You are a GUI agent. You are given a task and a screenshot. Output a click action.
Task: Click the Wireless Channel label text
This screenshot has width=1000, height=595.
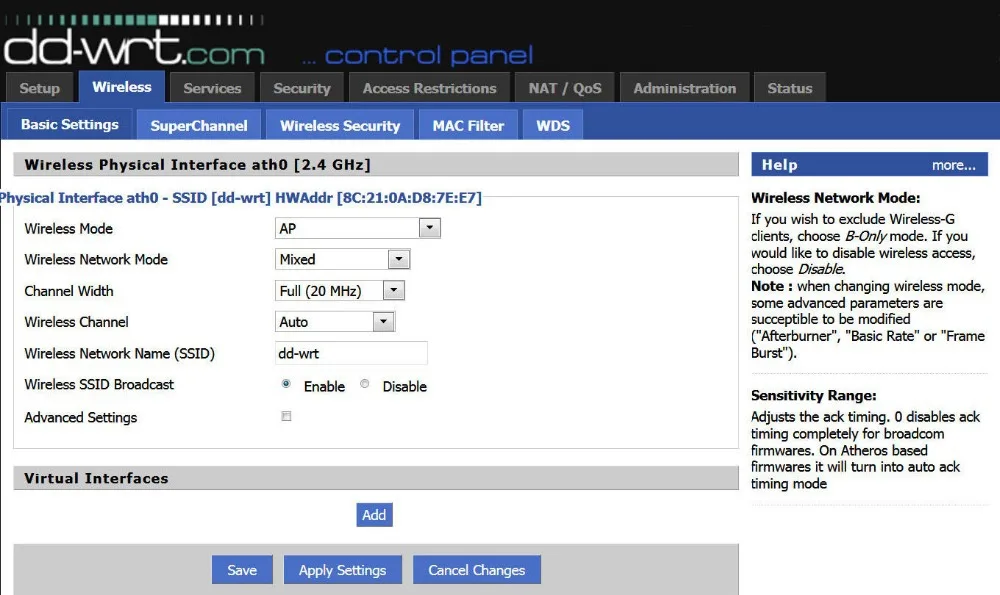click(77, 322)
